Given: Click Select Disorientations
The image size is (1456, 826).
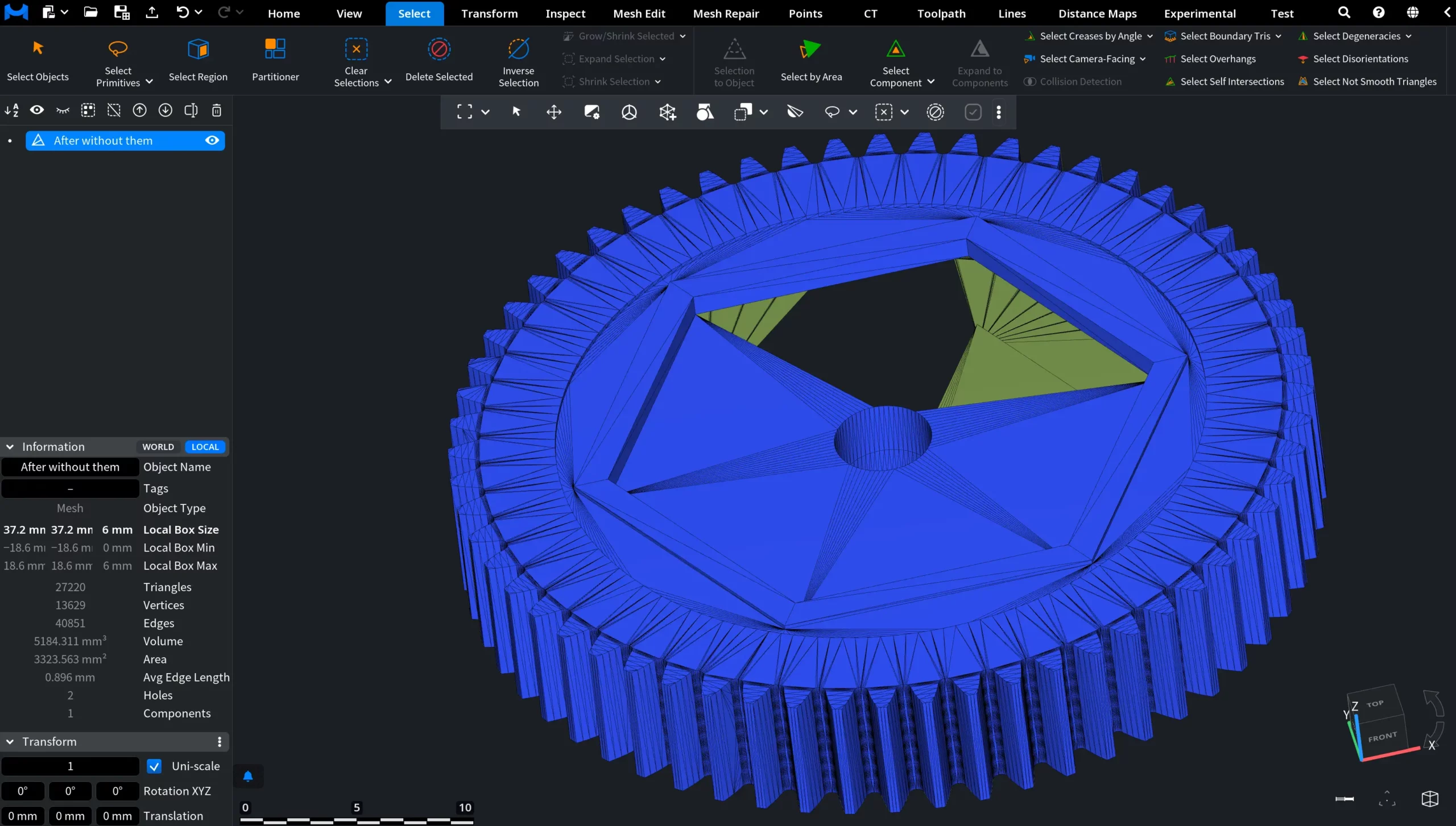Looking at the screenshot, I should (x=1352, y=59).
